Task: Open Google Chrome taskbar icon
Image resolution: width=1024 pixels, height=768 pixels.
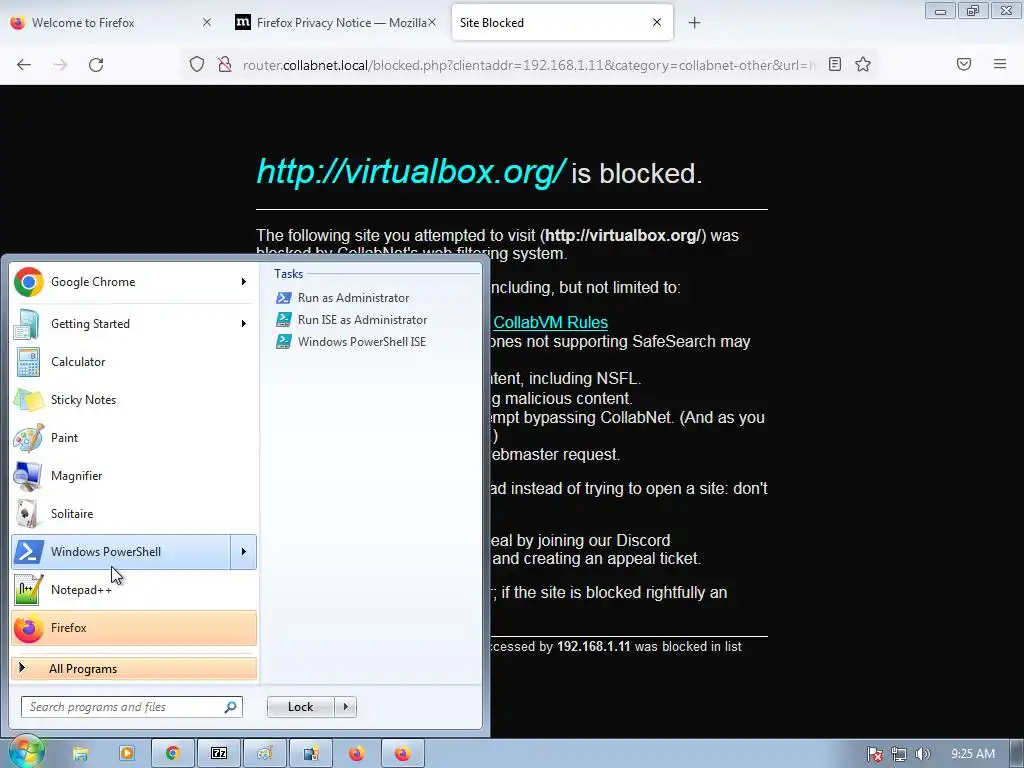Action: [172, 754]
